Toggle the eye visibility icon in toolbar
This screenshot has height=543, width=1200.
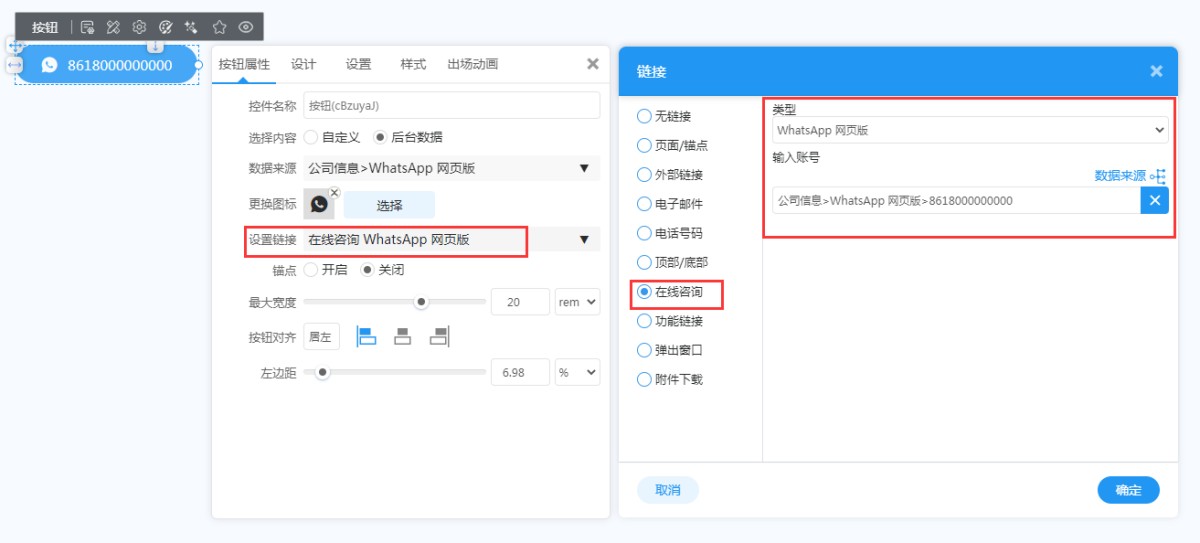(x=246, y=27)
